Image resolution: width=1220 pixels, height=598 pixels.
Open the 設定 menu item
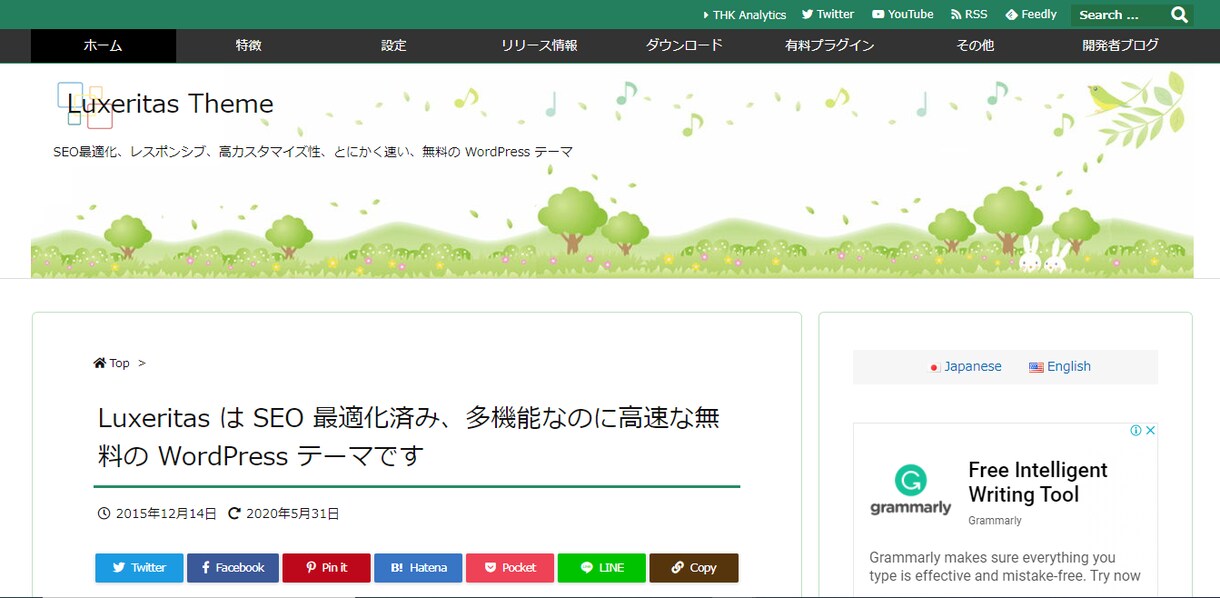click(x=394, y=45)
